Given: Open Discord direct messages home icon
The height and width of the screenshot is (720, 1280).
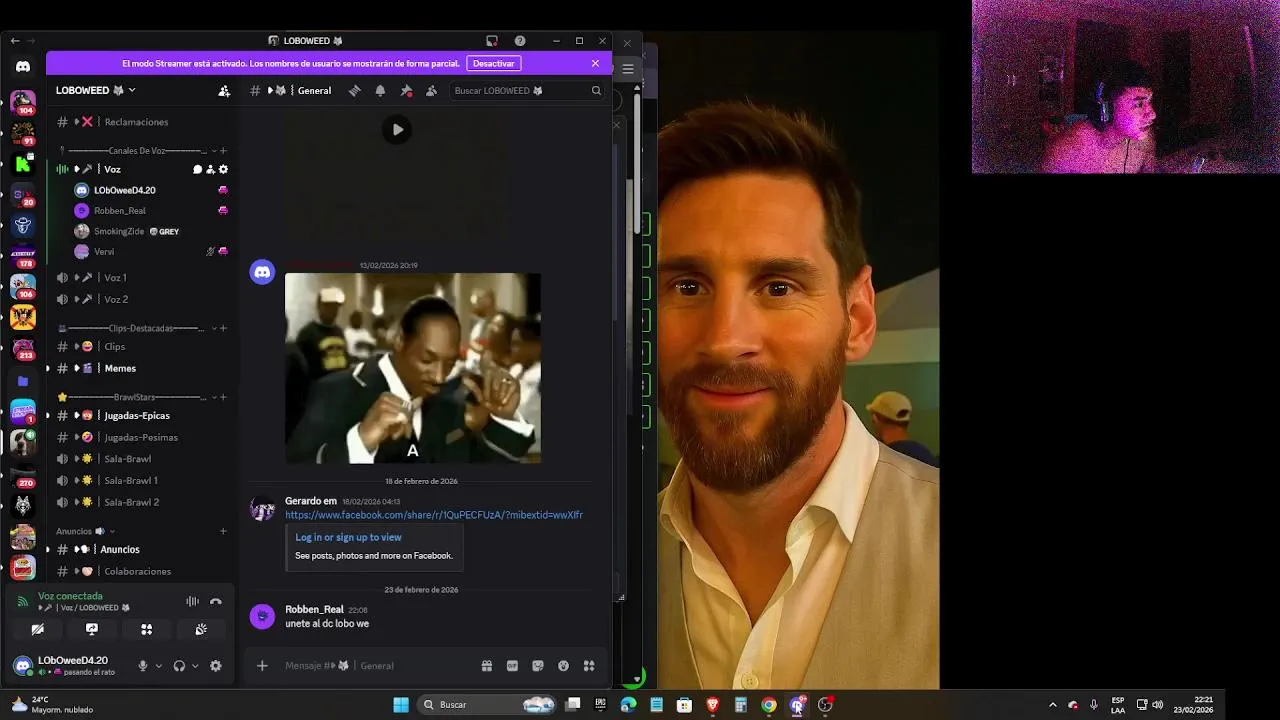Looking at the screenshot, I should 23,67.
